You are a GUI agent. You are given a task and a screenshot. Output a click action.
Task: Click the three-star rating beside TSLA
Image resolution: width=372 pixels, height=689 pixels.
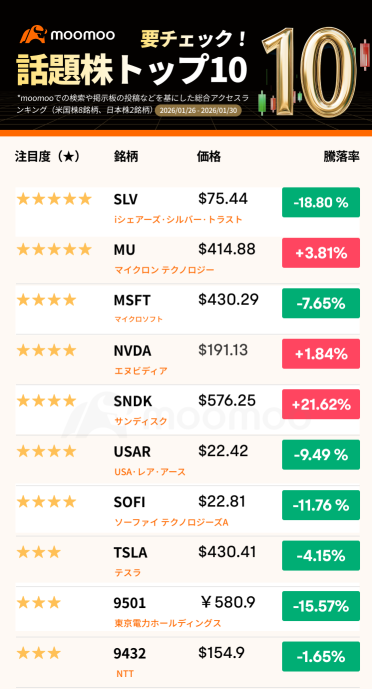pos(39,552)
